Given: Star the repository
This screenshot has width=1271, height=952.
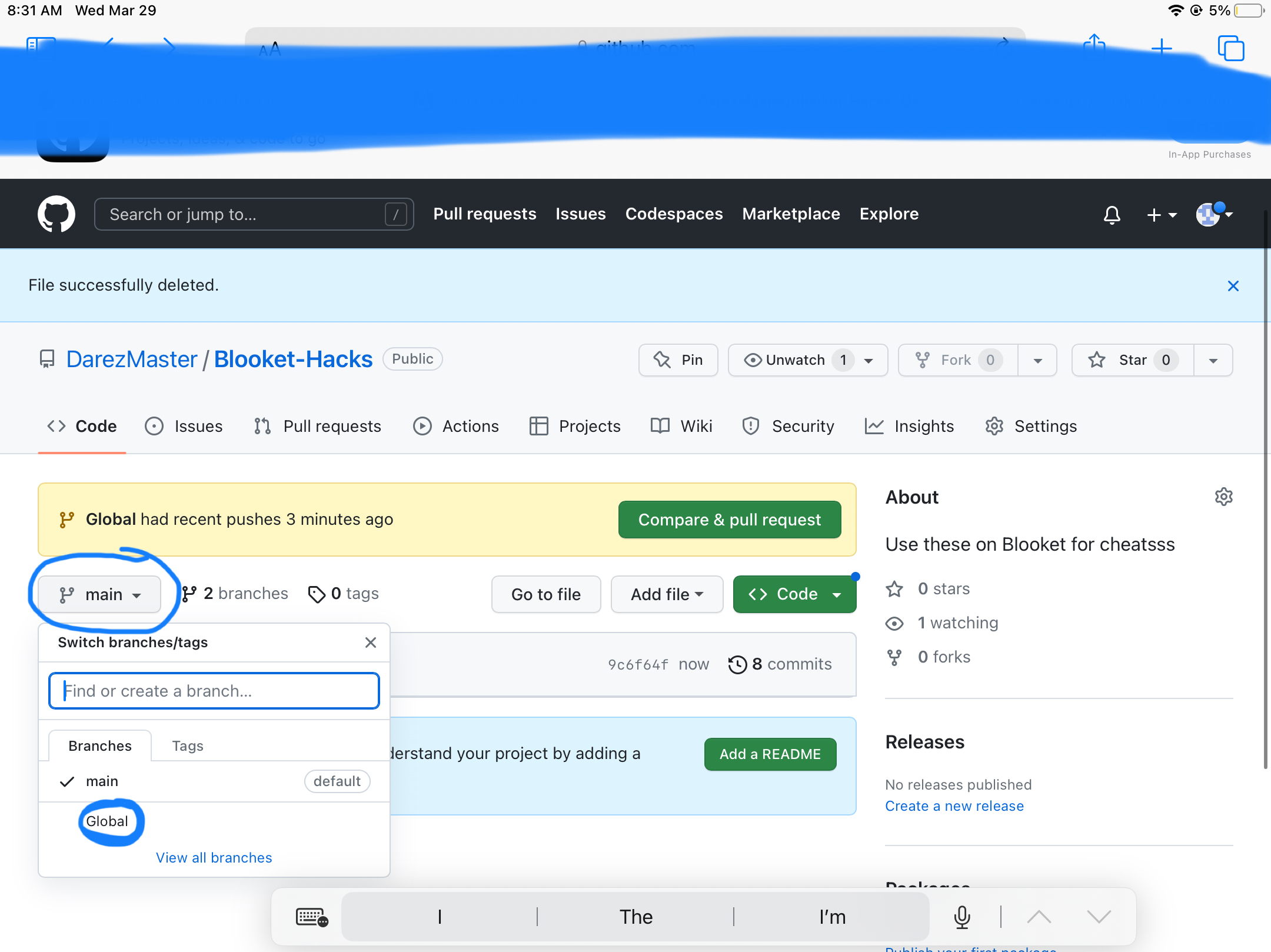Looking at the screenshot, I should [x=1133, y=360].
